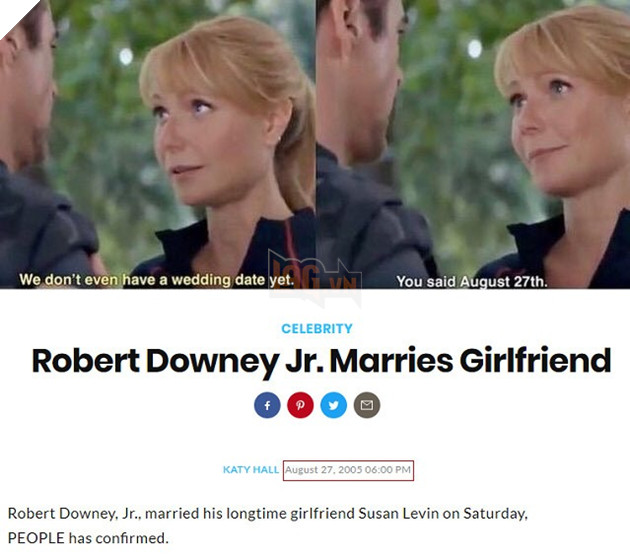Image resolution: width=630 pixels, height=559 pixels.
Task: Click the subtitle 'You said August 27th.'
Action: (472, 282)
